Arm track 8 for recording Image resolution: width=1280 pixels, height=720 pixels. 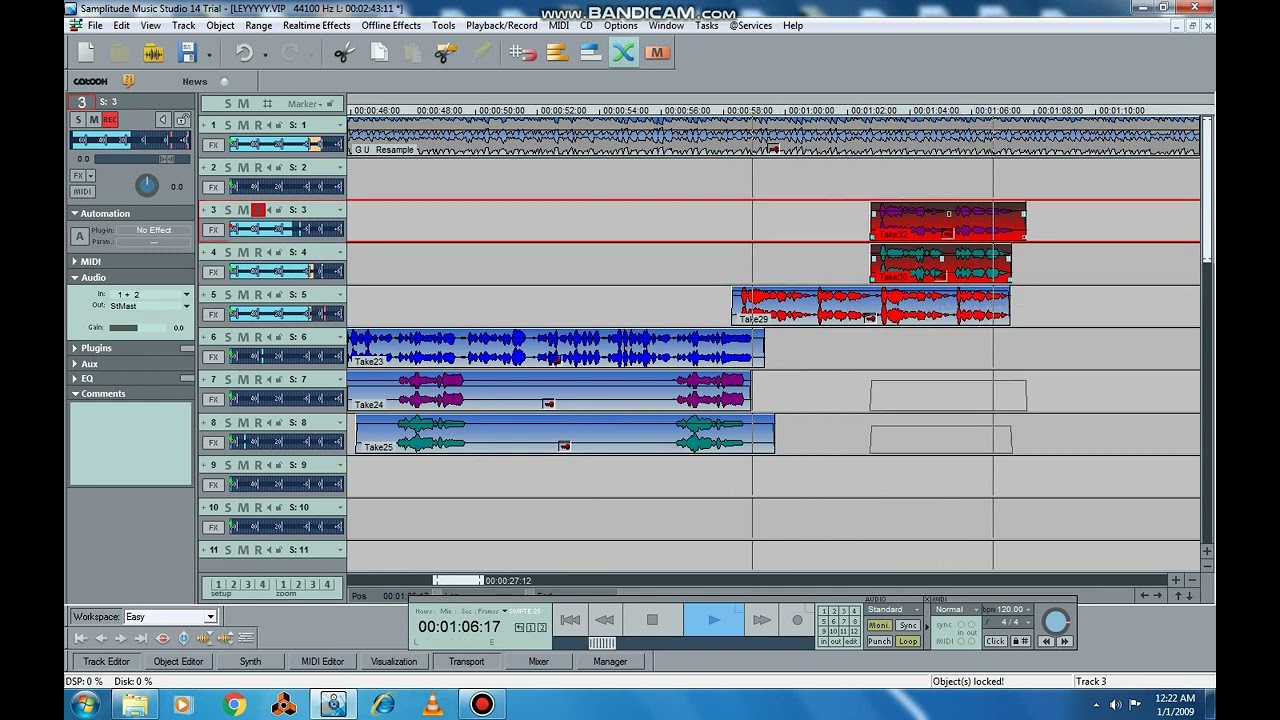click(x=258, y=422)
